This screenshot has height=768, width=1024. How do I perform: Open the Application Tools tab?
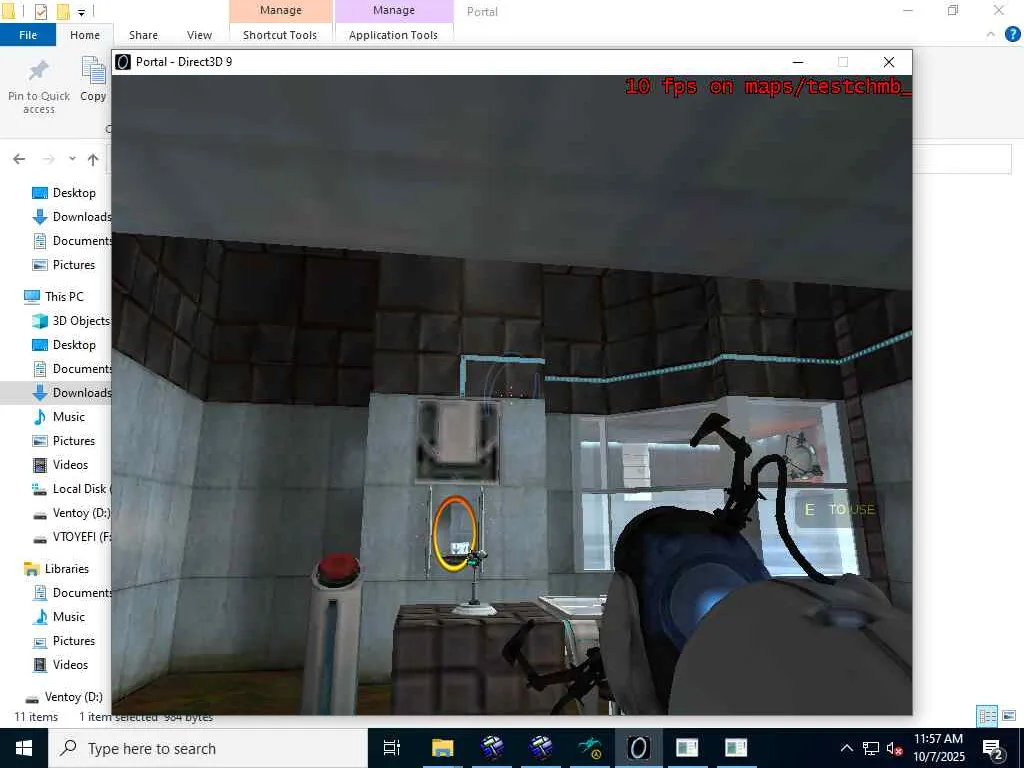tap(393, 35)
